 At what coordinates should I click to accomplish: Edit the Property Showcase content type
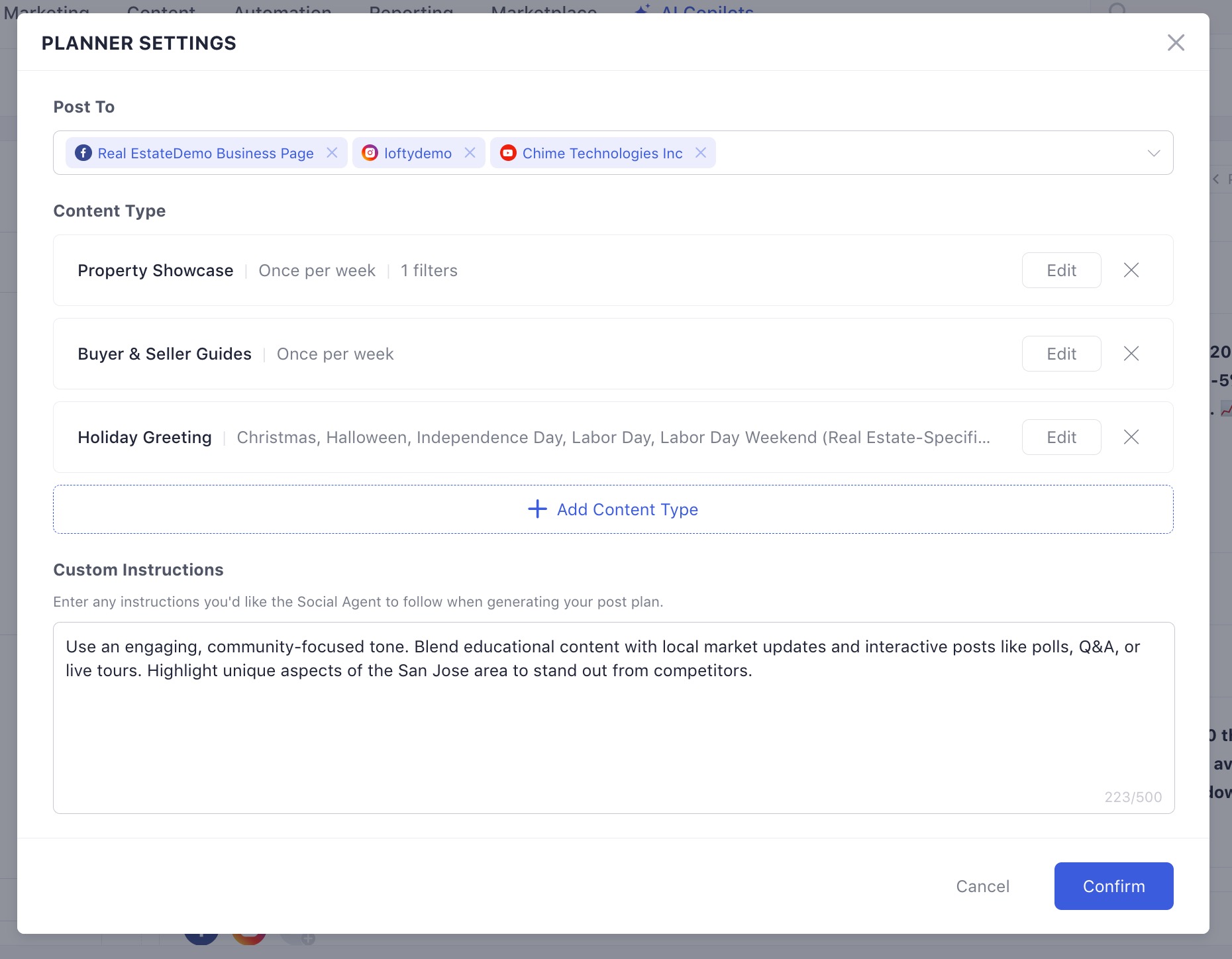[1061, 270]
